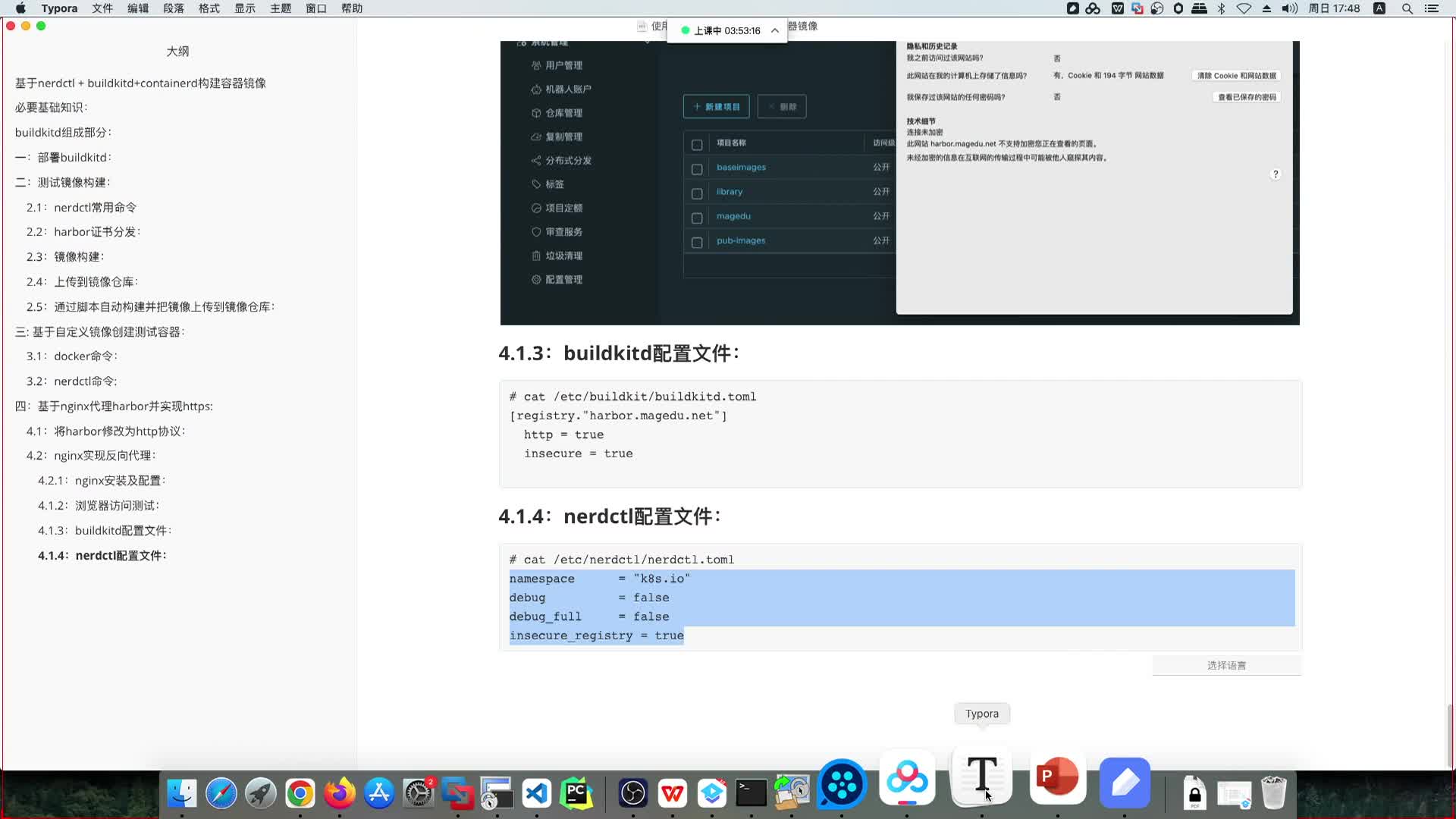1456x819 pixels.
Task: Open the 选择语言 language selector
Action: pyautogui.click(x=1226, y=665)
